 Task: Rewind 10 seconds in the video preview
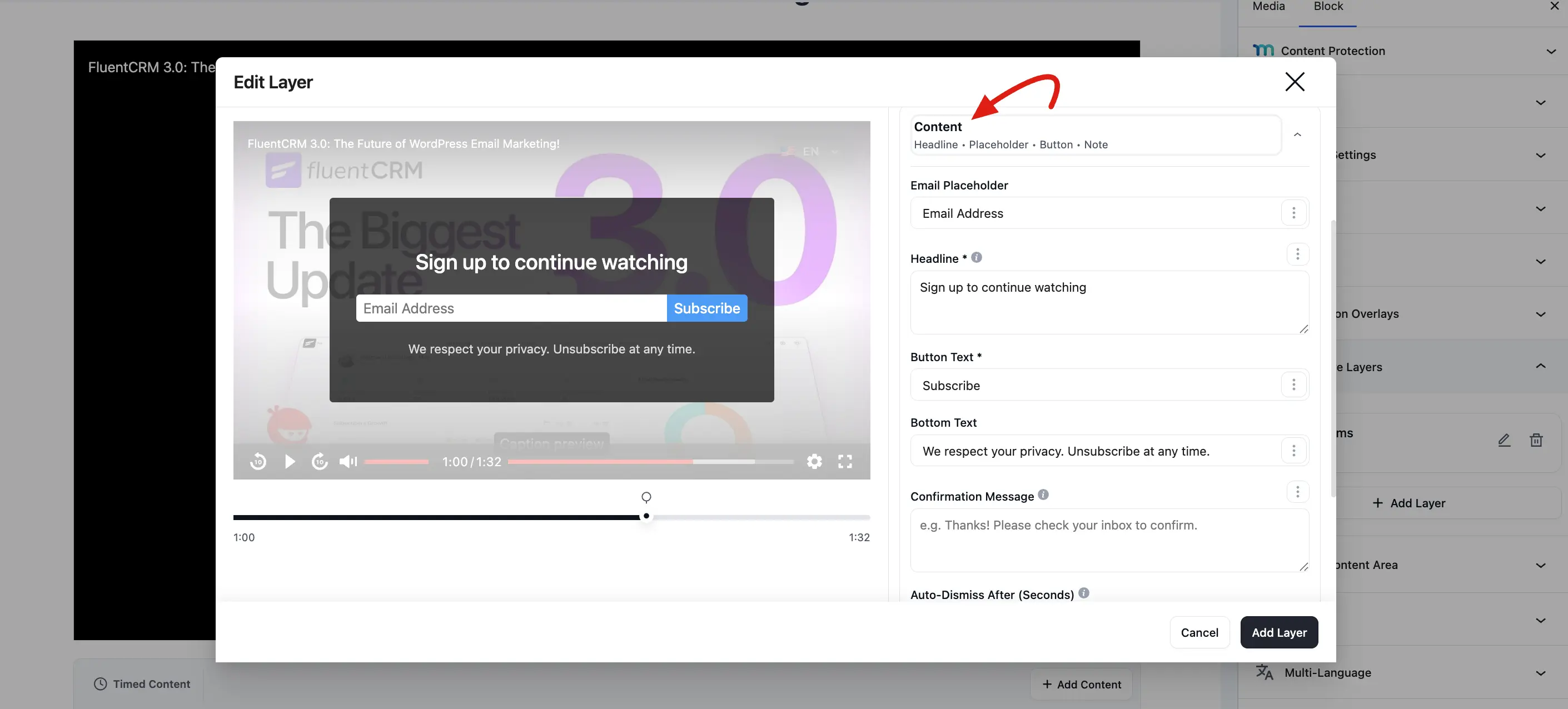pyautogui.click(x=258, y=462)
